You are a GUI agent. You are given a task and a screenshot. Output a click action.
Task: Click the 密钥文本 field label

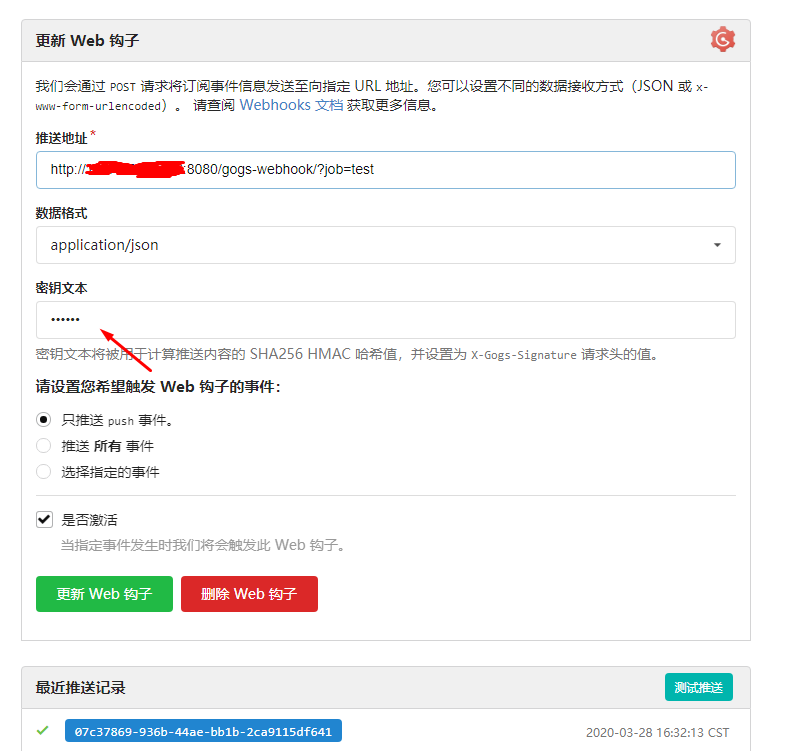(x=62, y=288)
